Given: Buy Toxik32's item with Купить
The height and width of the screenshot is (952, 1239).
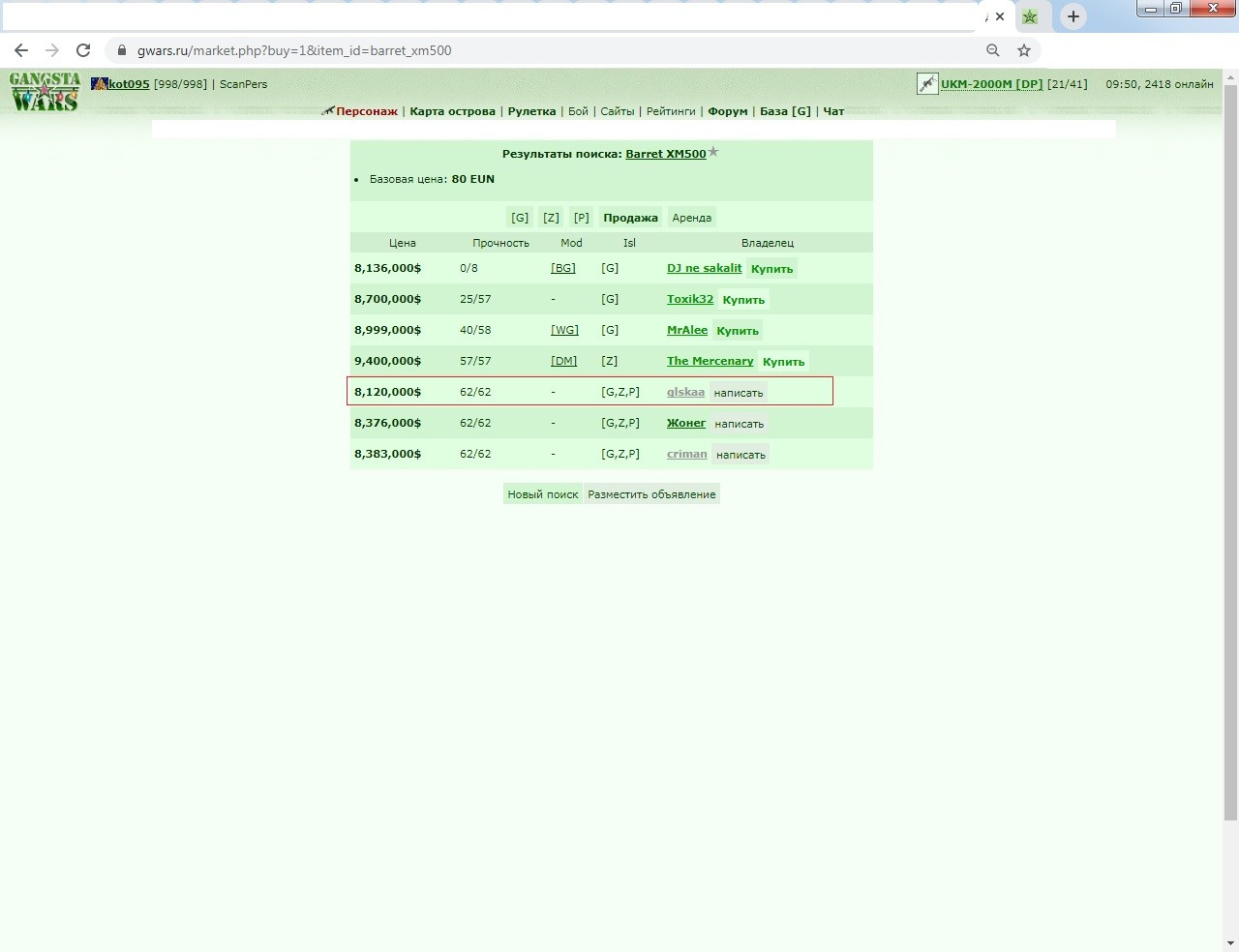Looking at the screenshot, I should pos(743,300).
